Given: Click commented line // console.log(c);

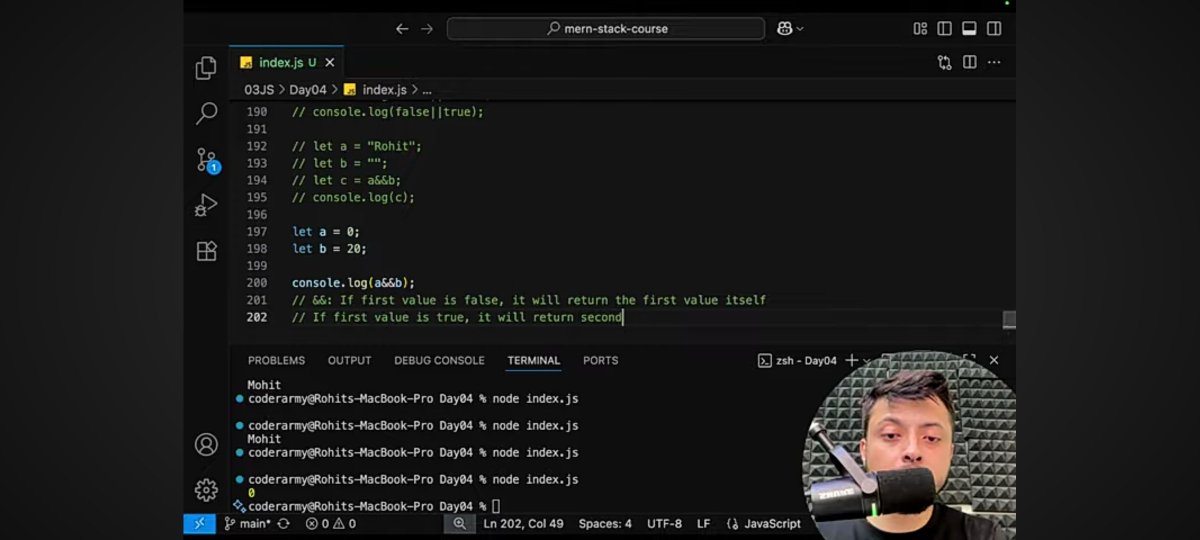Looking at the screenshot, I should pyautogui.click(x=353, y=197).
